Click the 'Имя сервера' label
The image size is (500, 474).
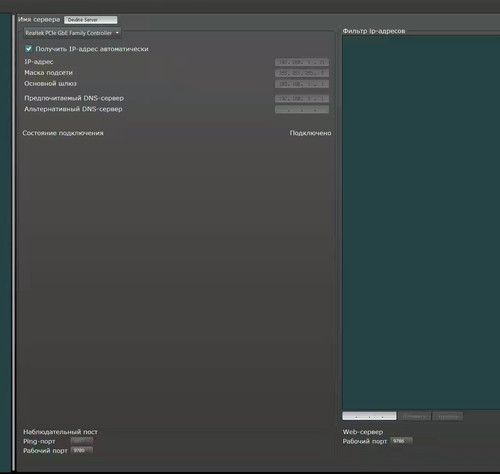click(39, 19)
